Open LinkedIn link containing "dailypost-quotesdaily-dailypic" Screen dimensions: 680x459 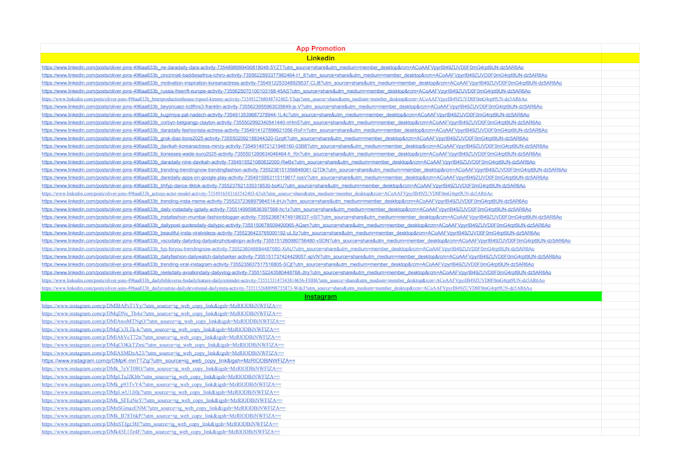(296, 225)
